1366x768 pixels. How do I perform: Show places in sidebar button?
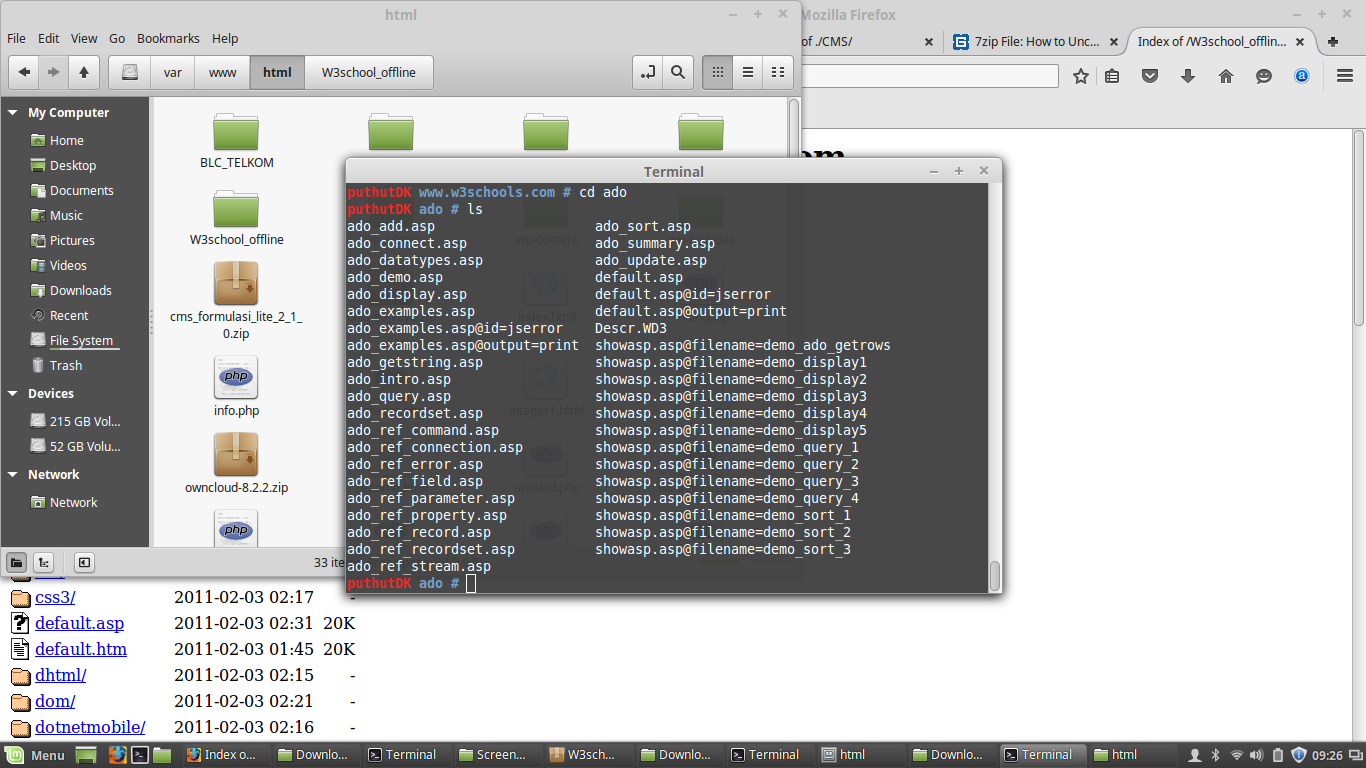(16, 562)
